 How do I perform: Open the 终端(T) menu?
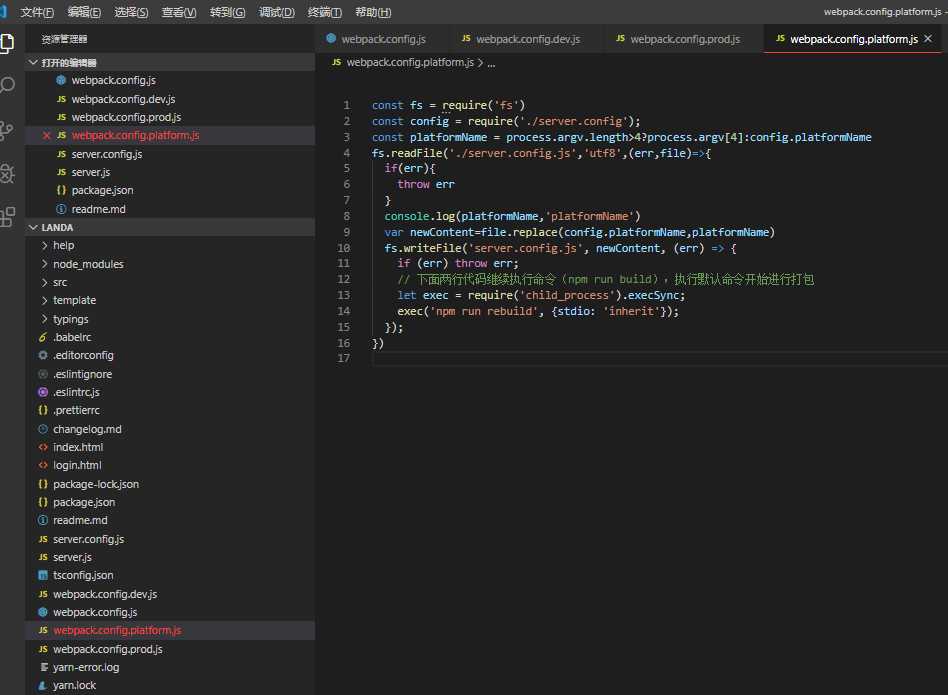coord(324,12)
